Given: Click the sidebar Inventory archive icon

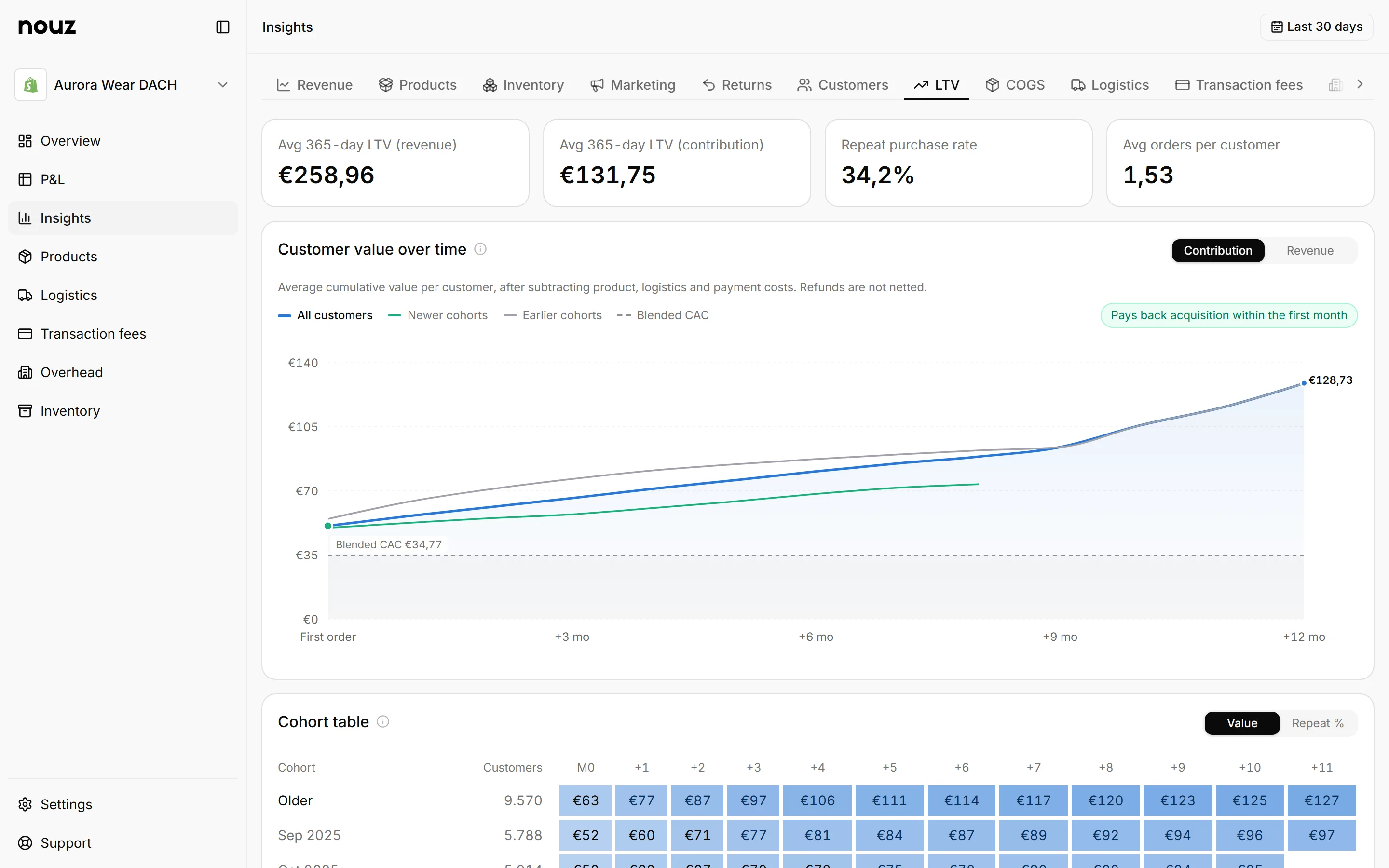Looking at the screenshot, I should coord(25,410).
